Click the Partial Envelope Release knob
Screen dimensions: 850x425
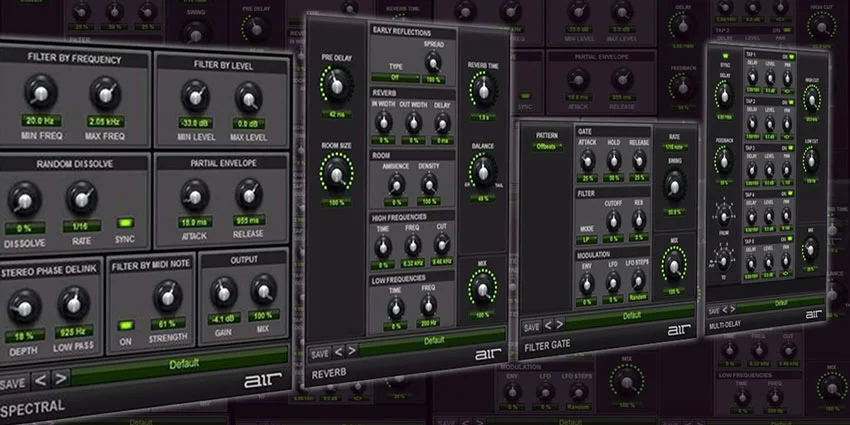[x=249, y=195]
